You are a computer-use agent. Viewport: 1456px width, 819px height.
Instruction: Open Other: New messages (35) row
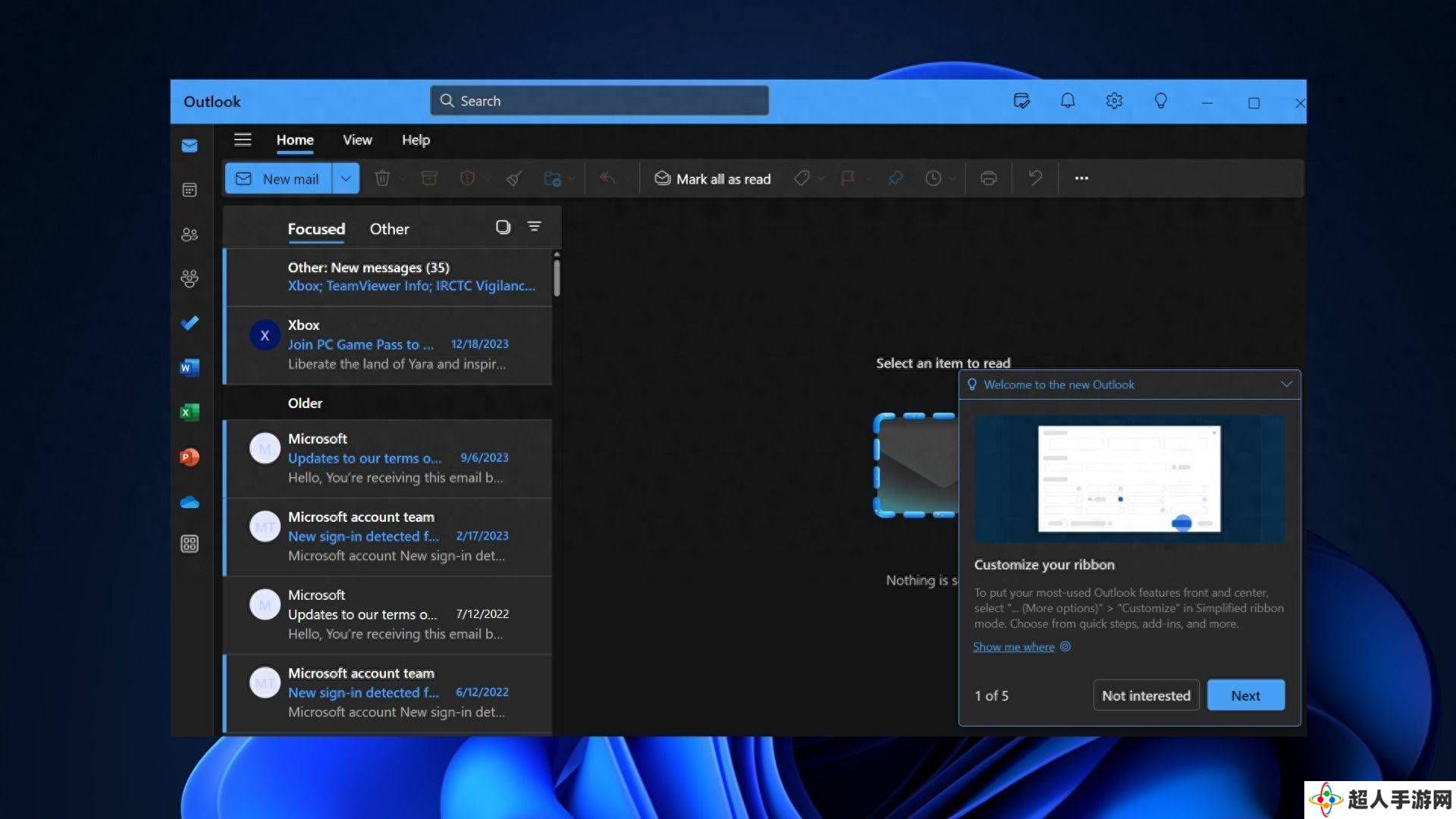pyautogui.click(x=388, y=277)
